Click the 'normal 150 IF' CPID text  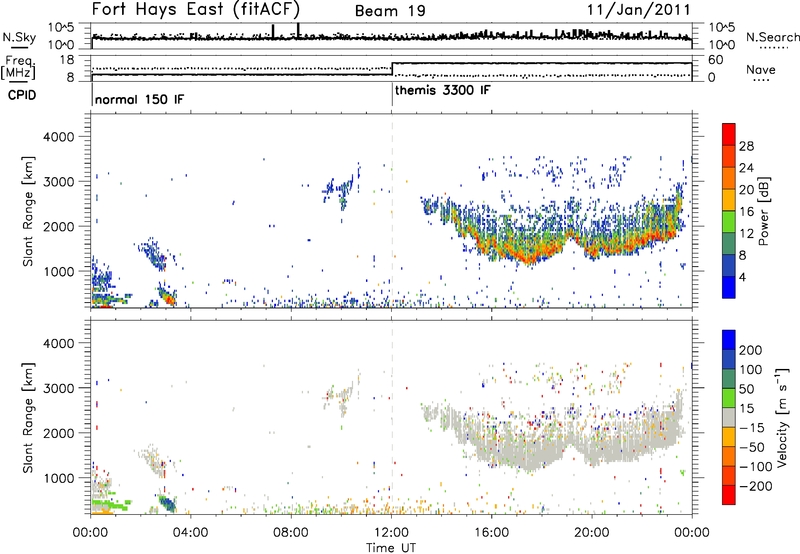click(x=139, y=99)
